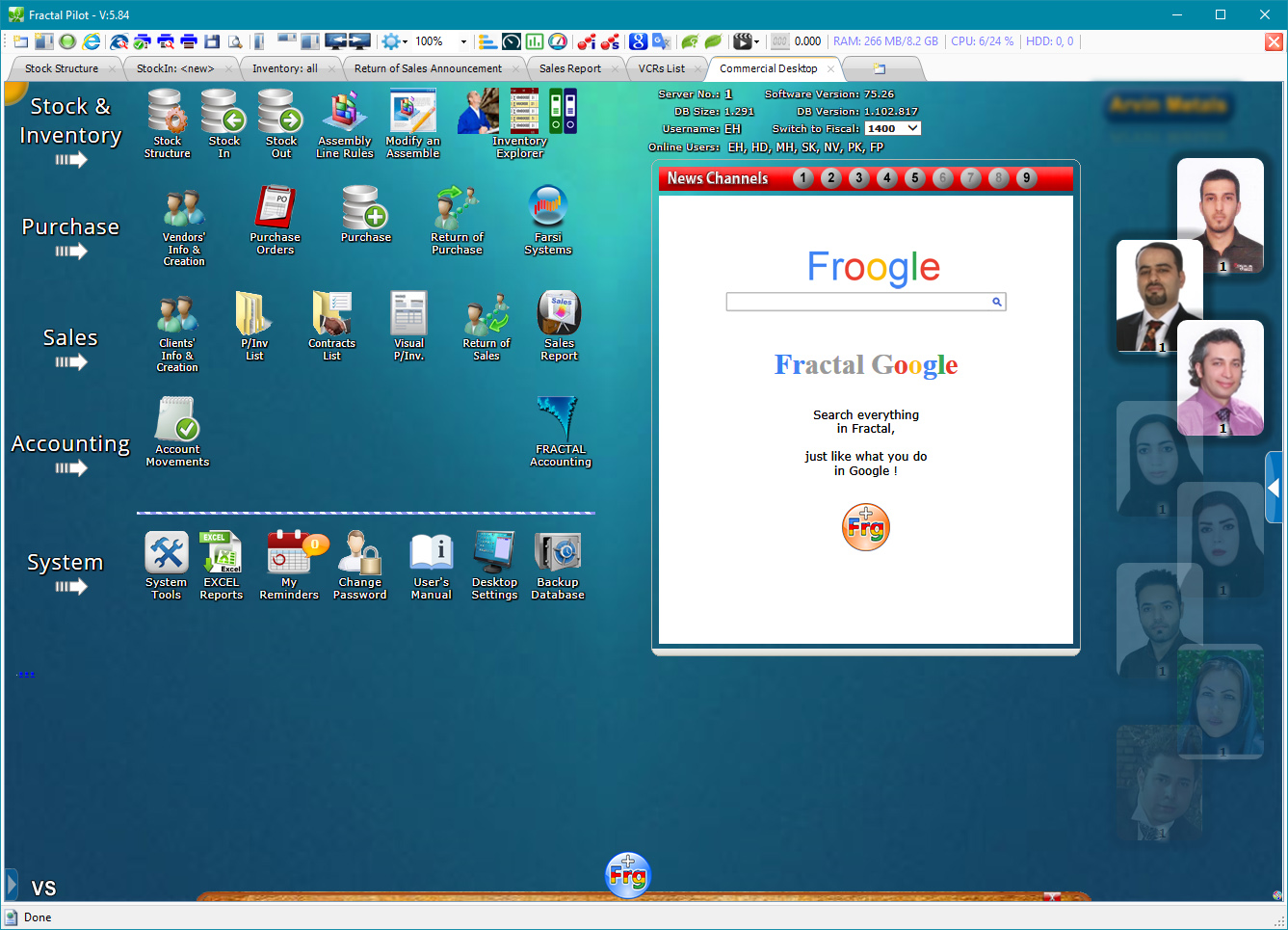Click the blue Google 8 toolbar icon
The image size is (1288, 930).
pos(638,41)
